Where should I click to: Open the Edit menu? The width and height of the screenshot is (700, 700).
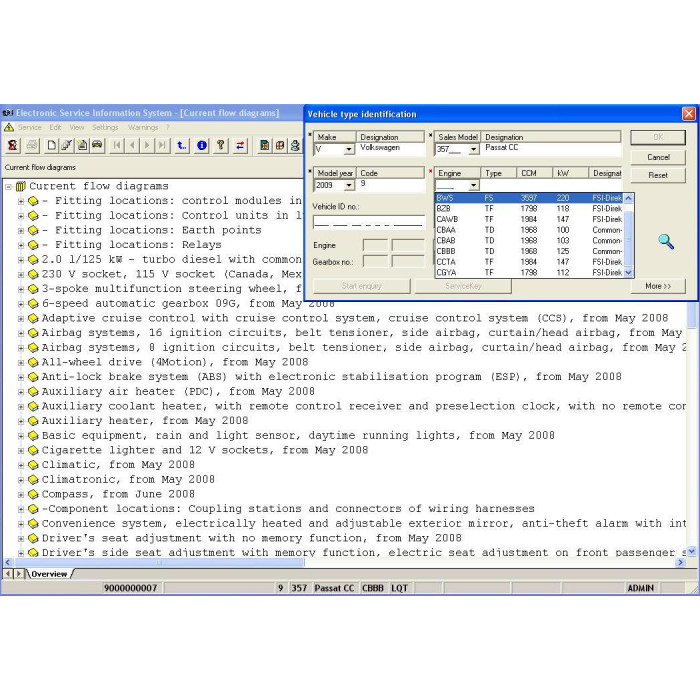pyautogui.click(x=55, y=128)
